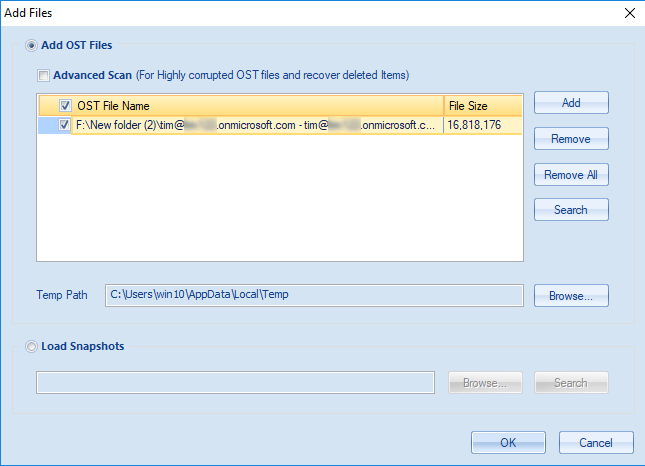Click the File Size column header
The image size is (645, 466).
pyautogui.click(x=483, y=106)
